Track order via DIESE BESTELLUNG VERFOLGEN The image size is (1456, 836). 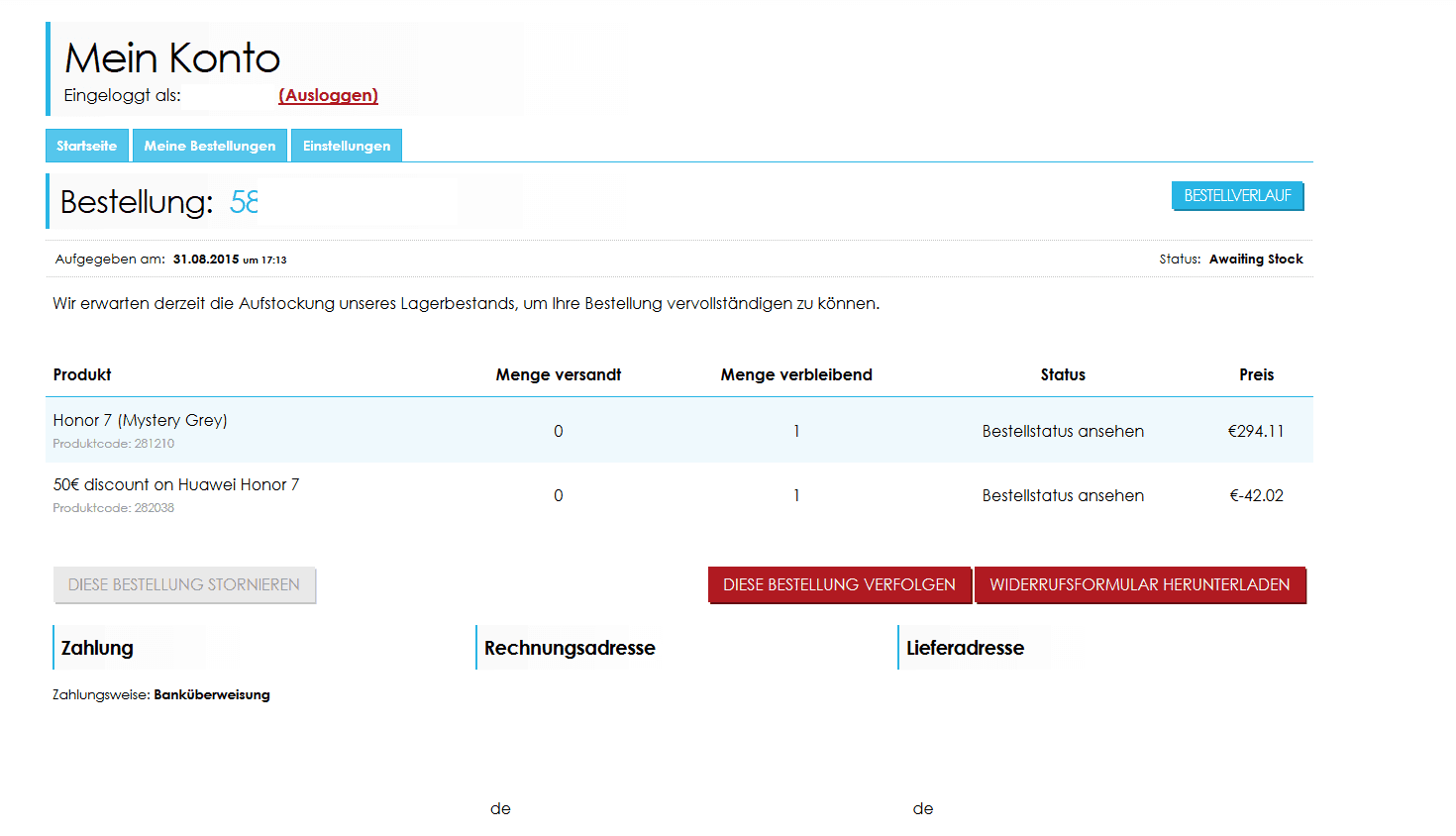tap(840, 584)
